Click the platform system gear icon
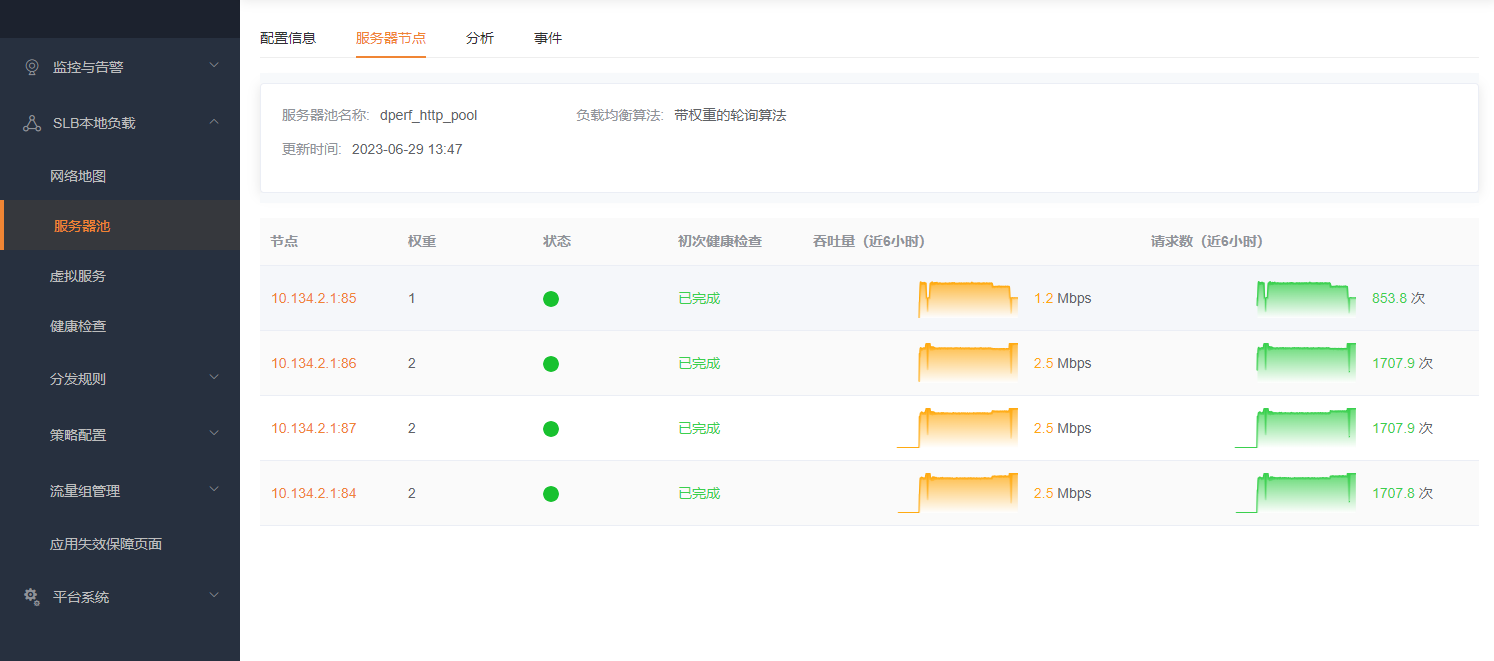This screenshot has height=661, width=1494. coord(32,596)
